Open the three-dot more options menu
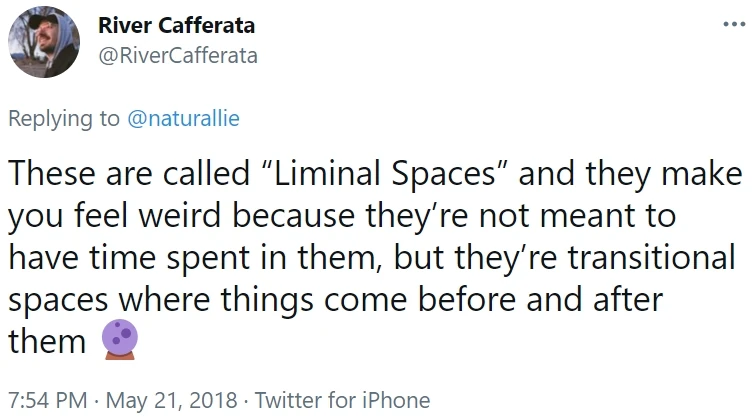This screenshot has width=756, height=420. (x=733, y=24)
